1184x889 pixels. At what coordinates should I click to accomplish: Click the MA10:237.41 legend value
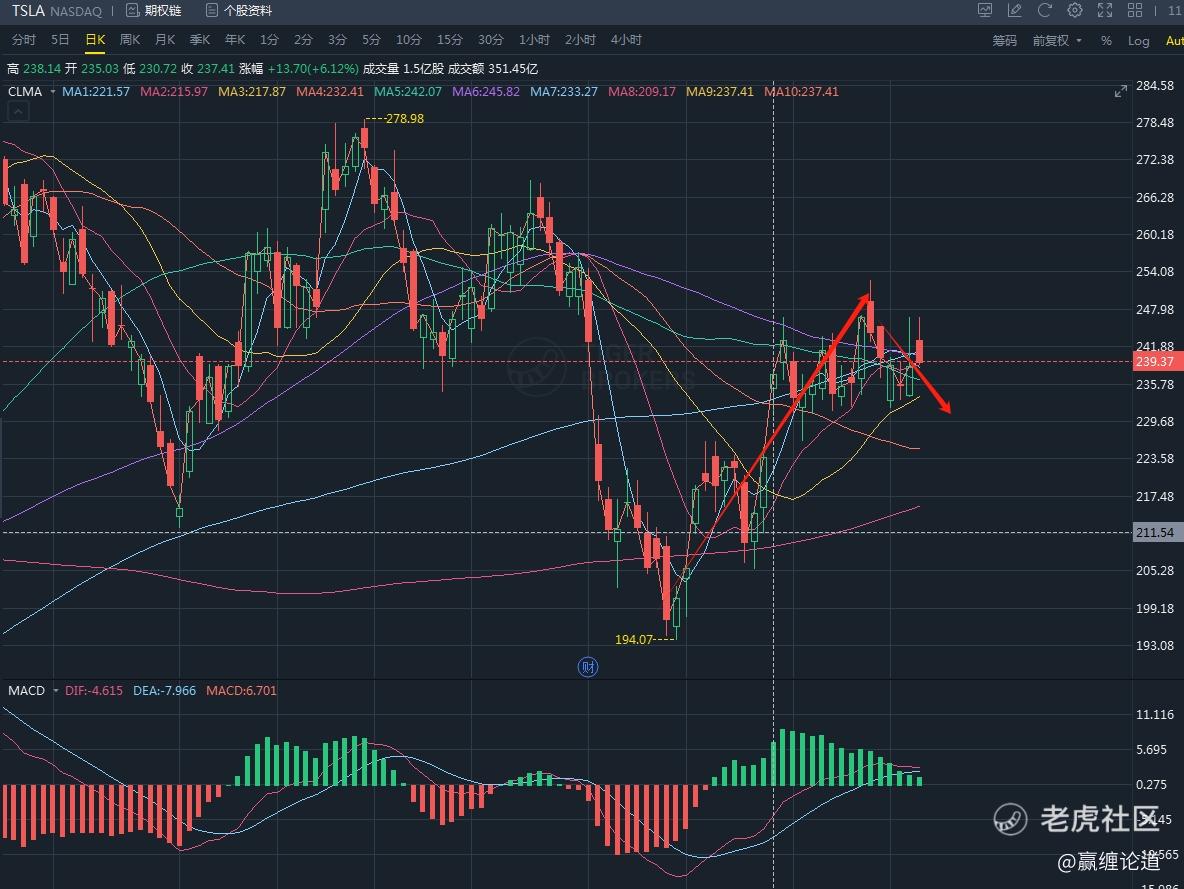(x=801, y=91)
